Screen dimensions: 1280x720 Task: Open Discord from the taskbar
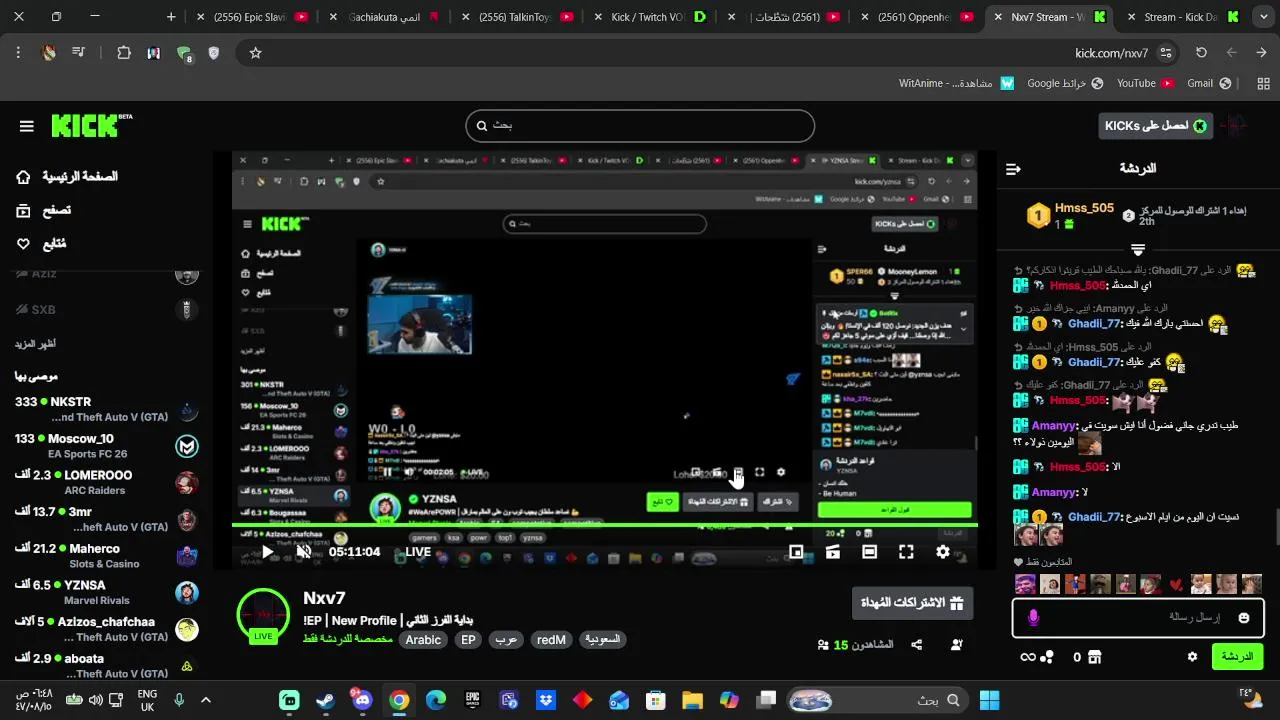pos(362,700)
